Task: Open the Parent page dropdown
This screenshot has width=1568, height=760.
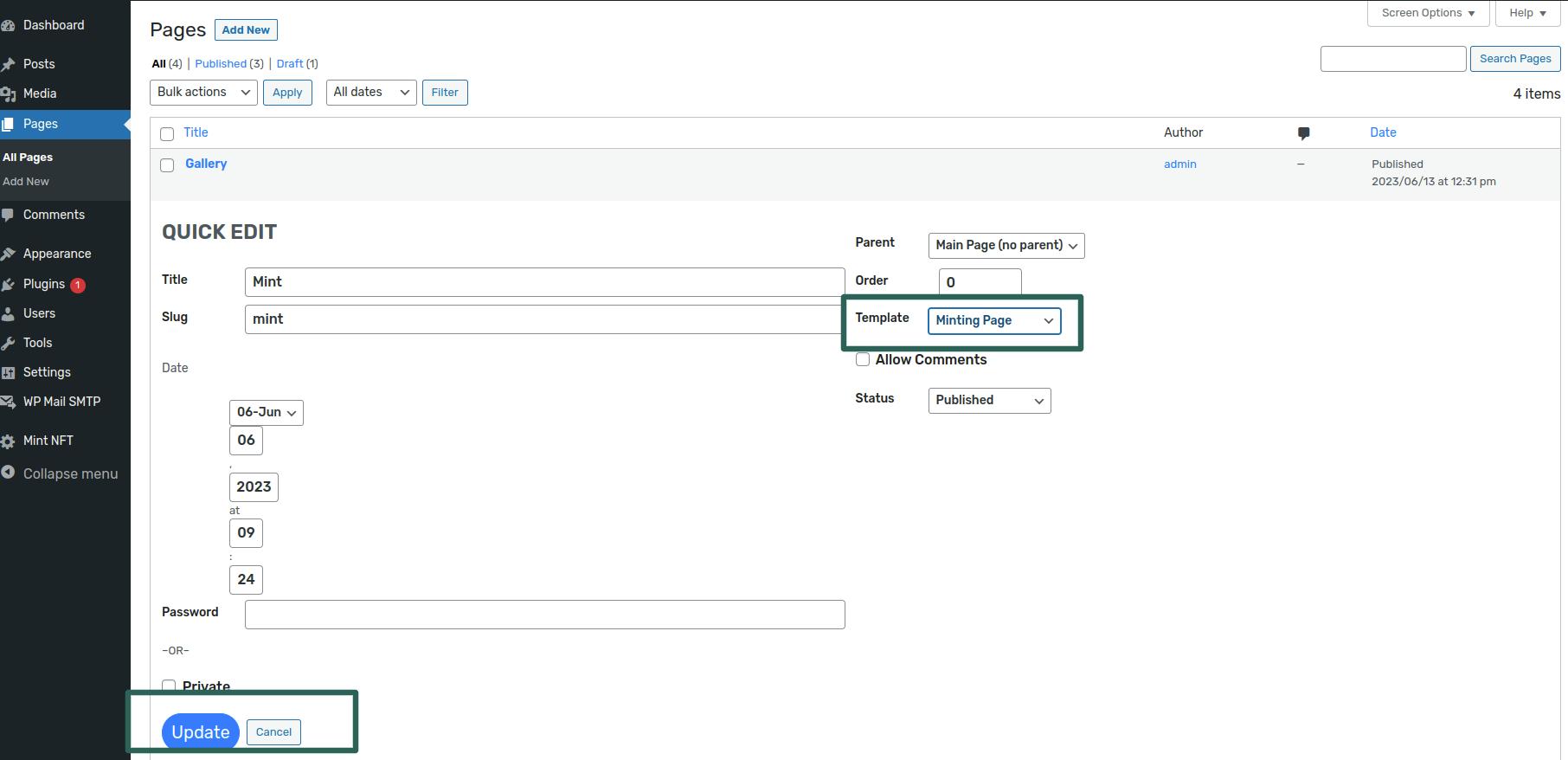Action: (x=1006, y=245)
